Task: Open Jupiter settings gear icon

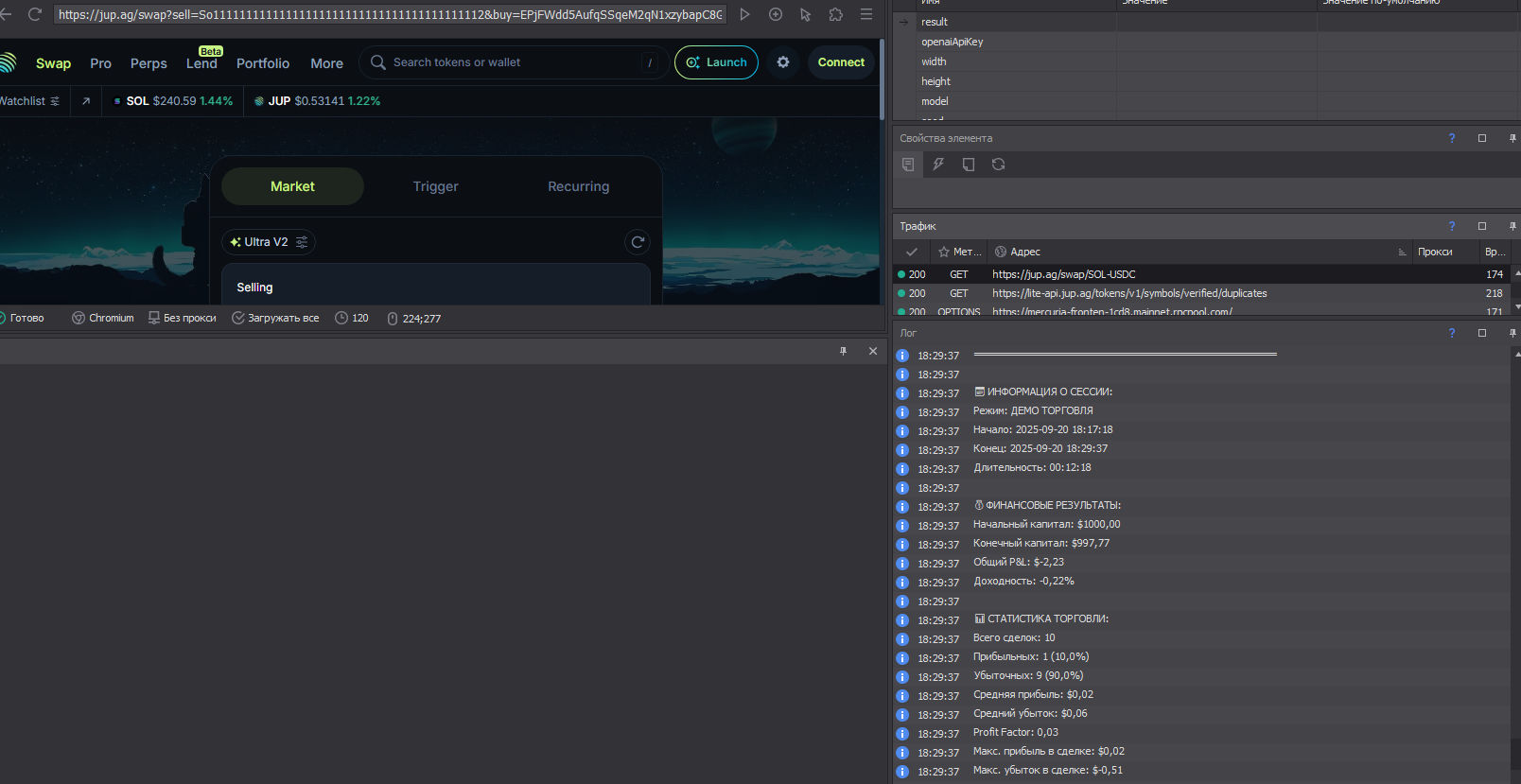Action: click(x=783, y=62)
